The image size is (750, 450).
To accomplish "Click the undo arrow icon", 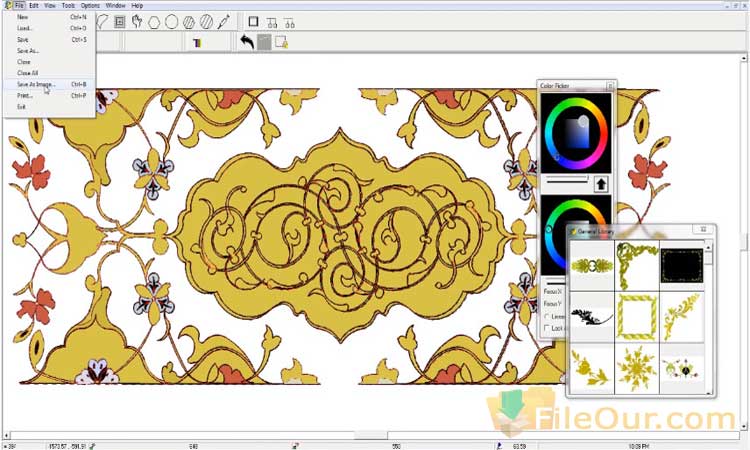I will click(246, 42).
